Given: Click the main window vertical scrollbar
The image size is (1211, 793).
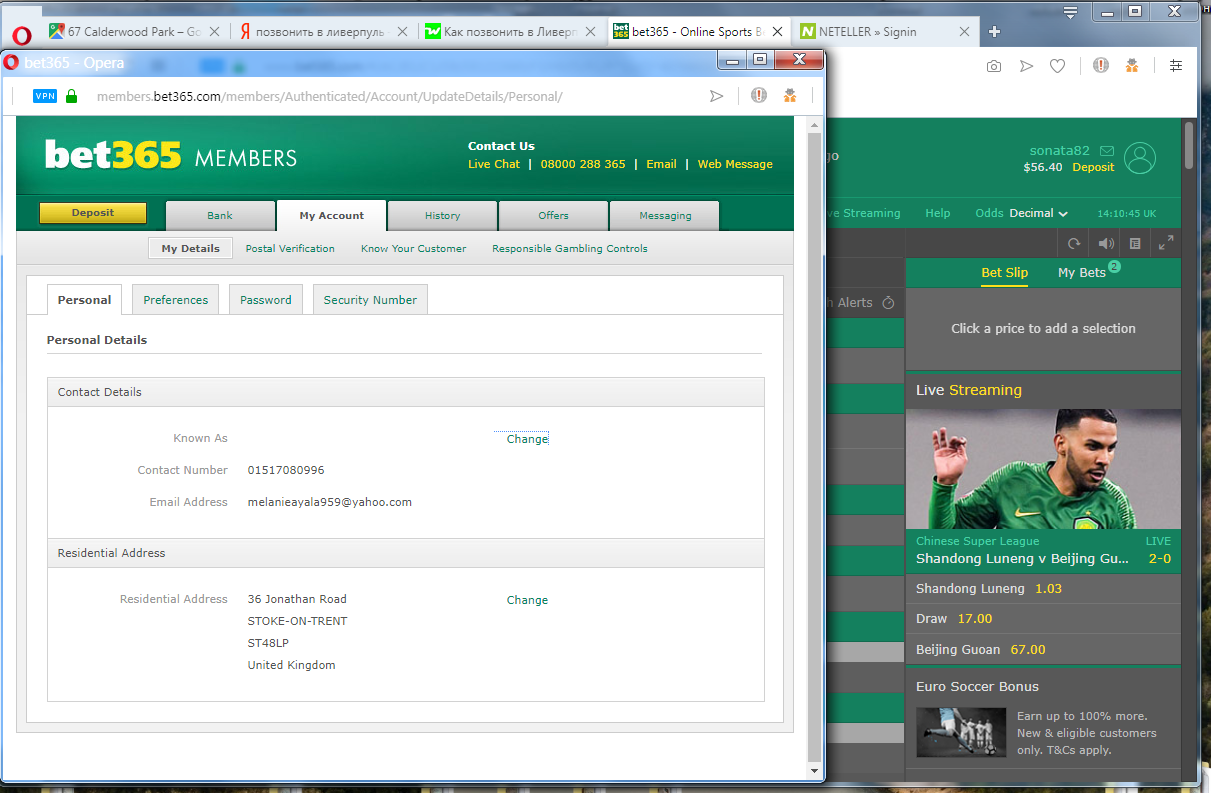Looking at the screenshot, I should (1189, 145).
